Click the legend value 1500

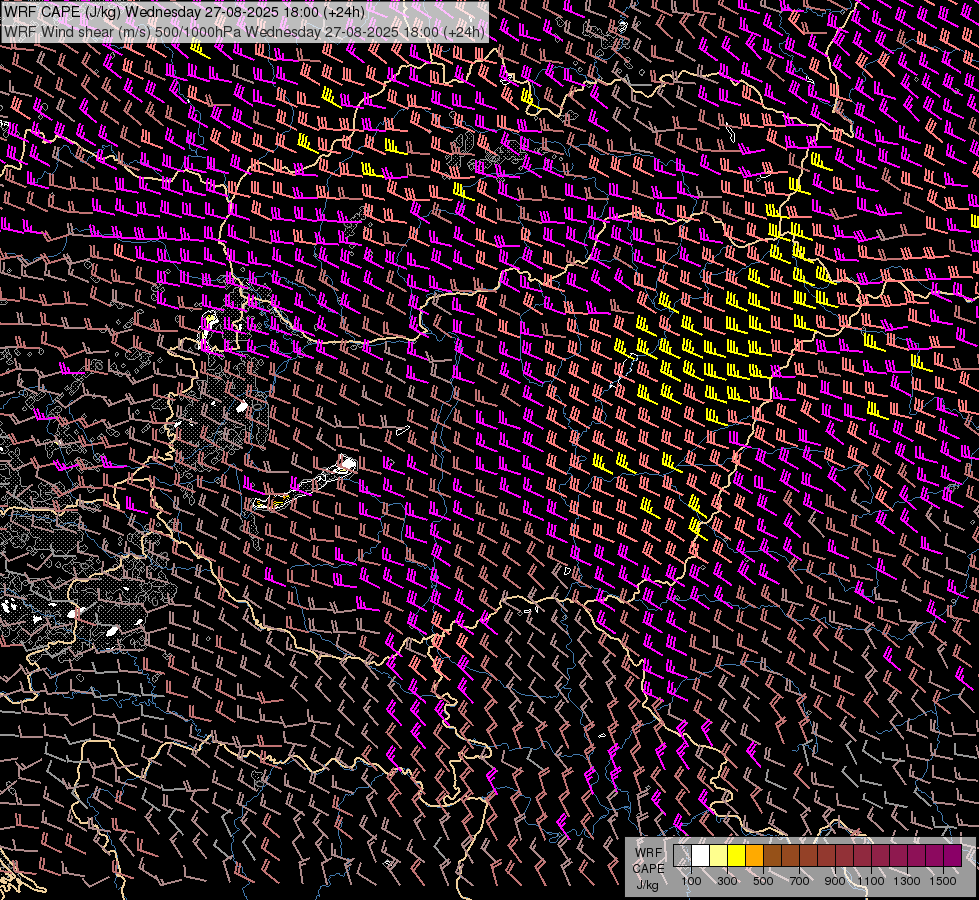pyautogui.click(x=943, y=881)
